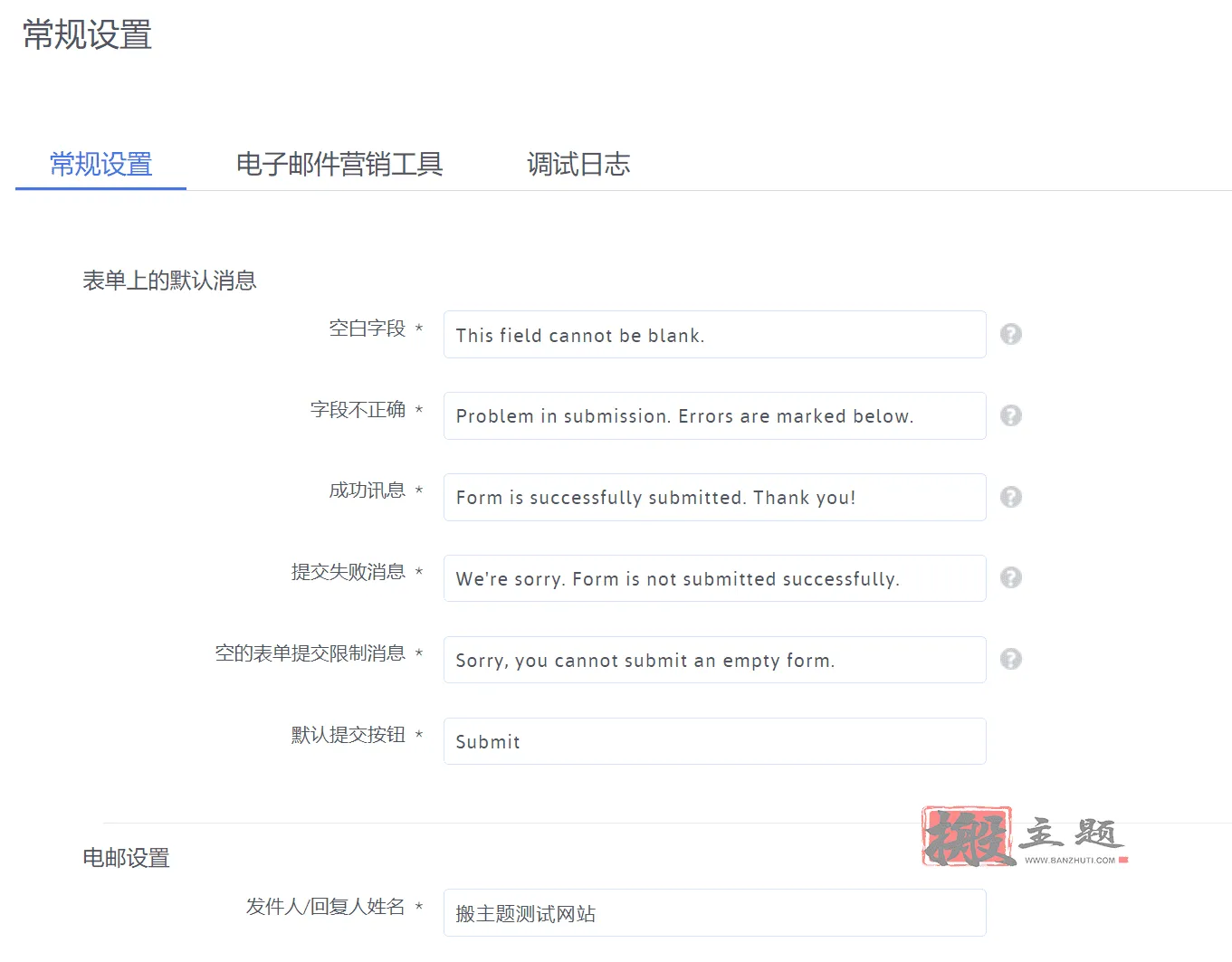Click the 空白字段 field label
Screen dimensions: 1232x962
[x=367, y=329]
